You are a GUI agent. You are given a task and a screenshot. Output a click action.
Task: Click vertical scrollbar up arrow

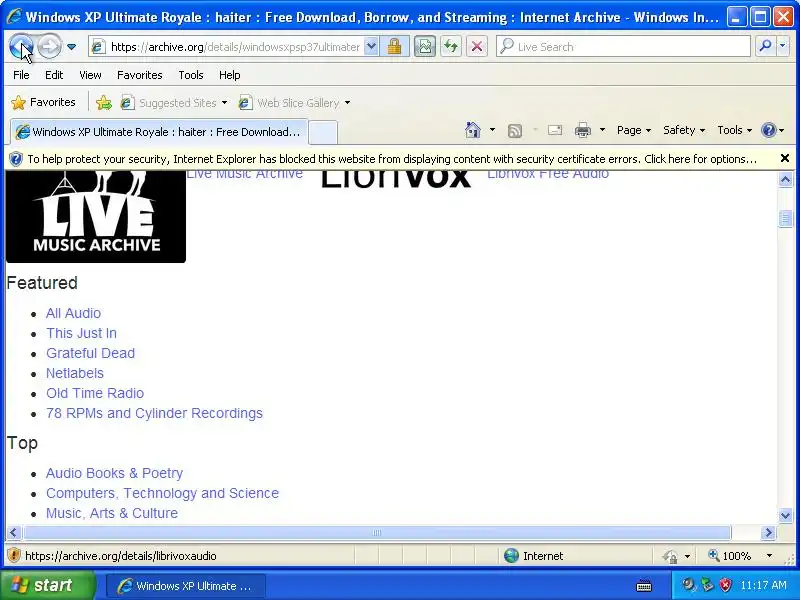(x=785, y=180)
